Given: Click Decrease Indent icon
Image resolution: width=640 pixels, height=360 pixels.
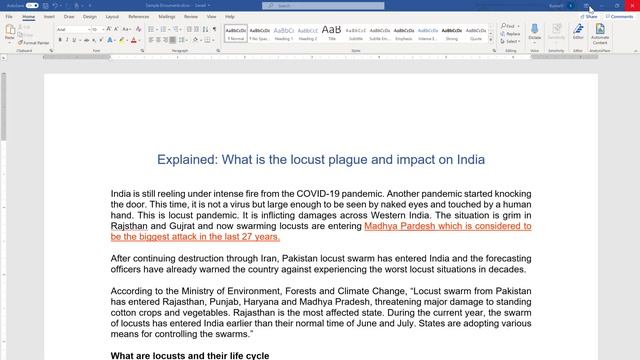Looking at the screenshot, I should [189, 29].
